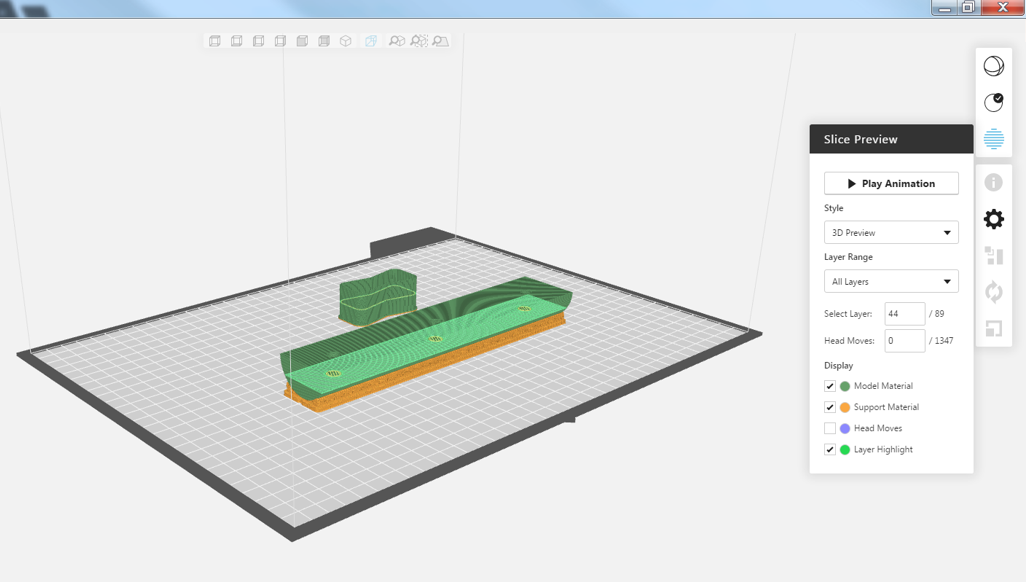Click the grayed-out arrange models icon
The image size is (1027, 582).
pyautogui.click(x=994, y=255)
